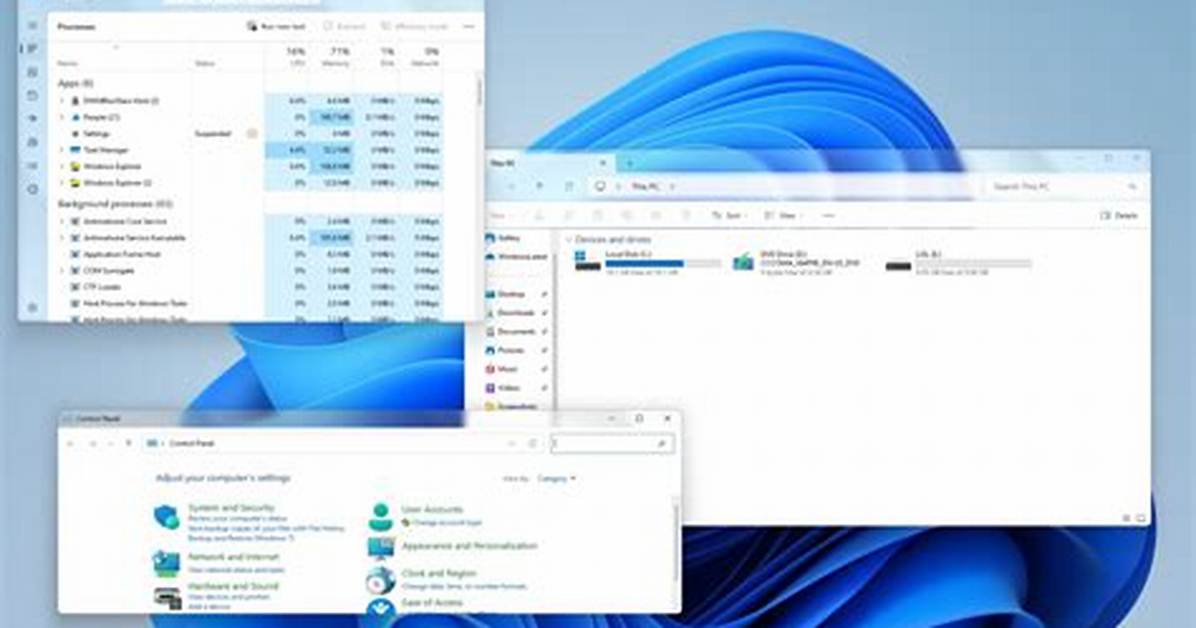Refresh the File Explorer view
Viewport: 1196px width, 628px height.
click(569, 186)
